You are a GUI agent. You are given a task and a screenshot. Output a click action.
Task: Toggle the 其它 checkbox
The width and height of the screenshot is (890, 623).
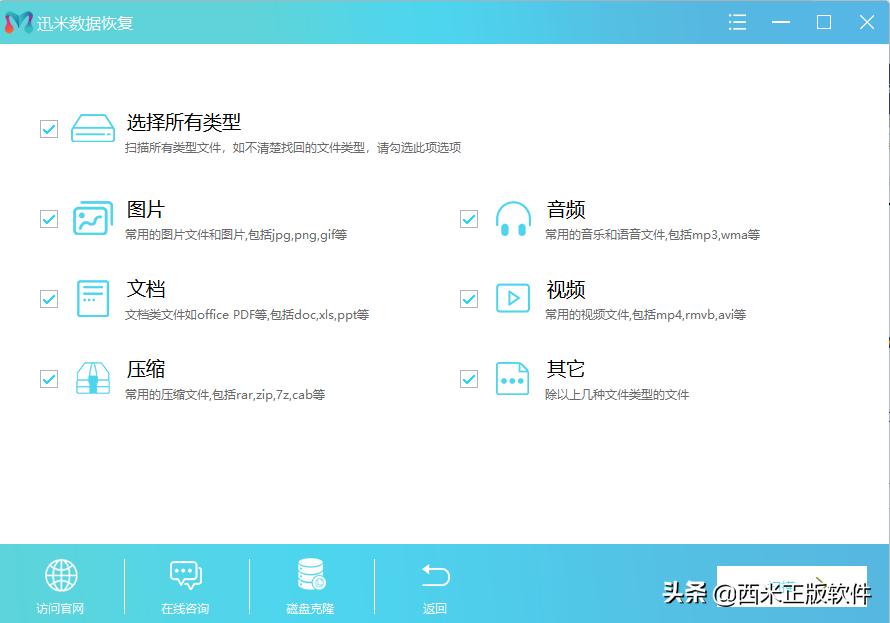tap(468, 378)
